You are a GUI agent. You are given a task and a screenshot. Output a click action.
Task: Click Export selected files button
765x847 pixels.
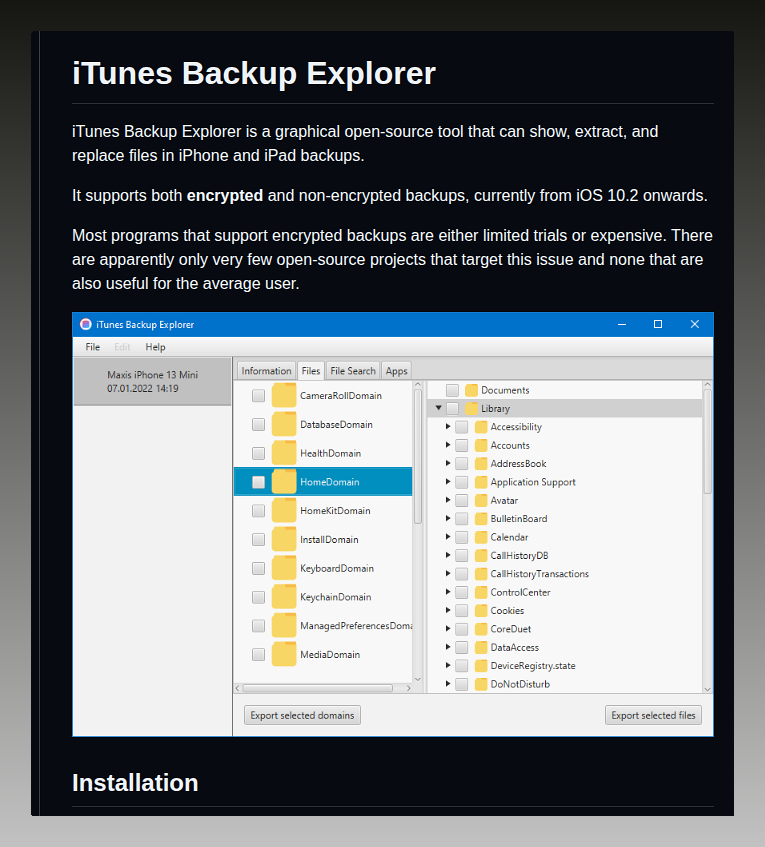coord(653,715)
